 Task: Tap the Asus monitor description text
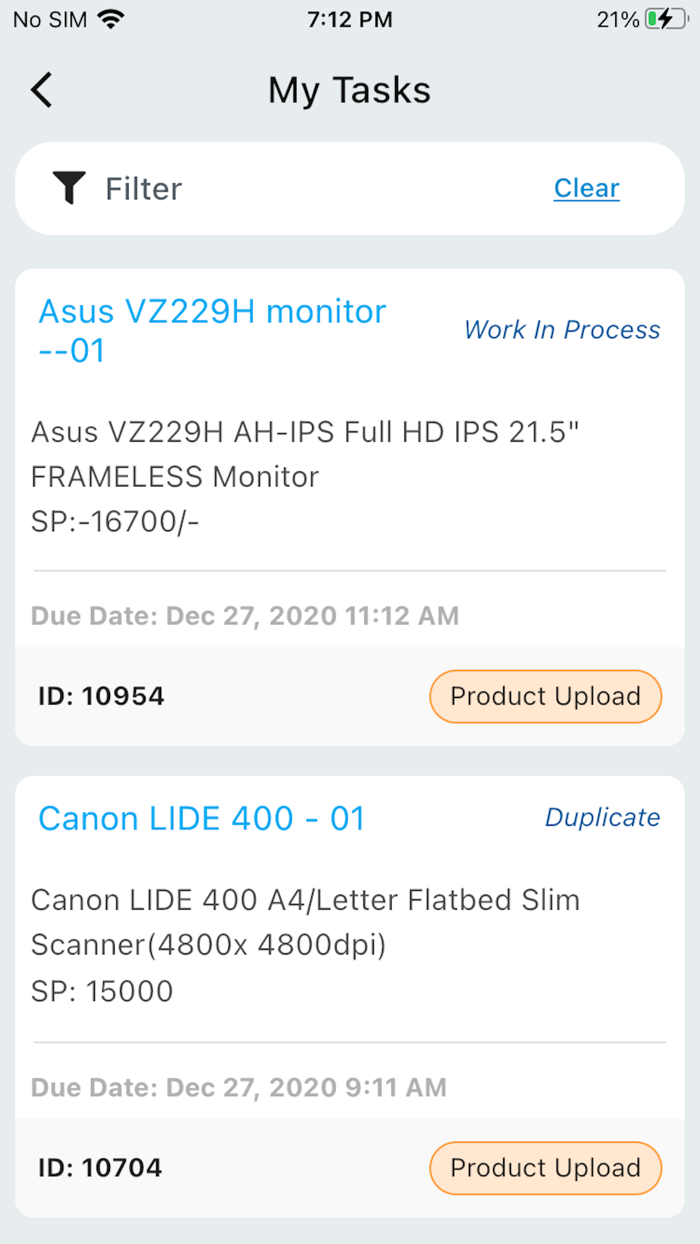[x=305, y=476]
